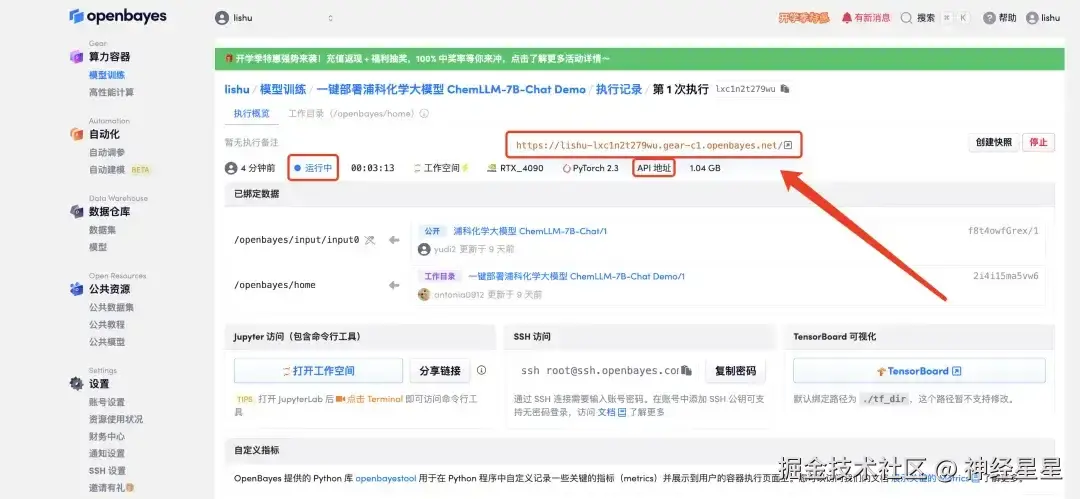Click unbind icon next to /openbayes/input/input0
1080x499 pixels.
[x=370, y=240]
